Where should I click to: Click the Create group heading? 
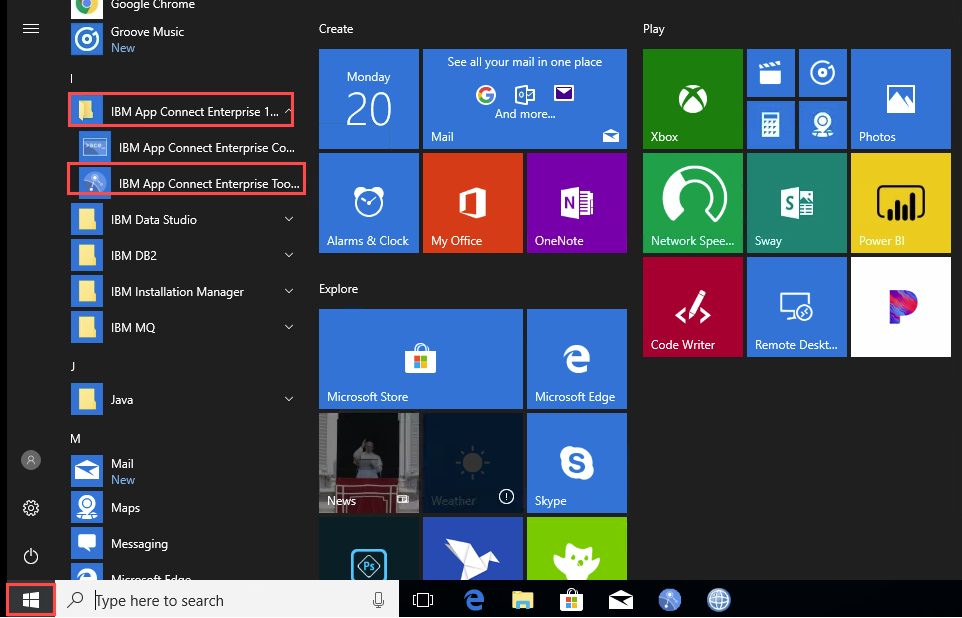pyautogui.click(x=336, y=29)
